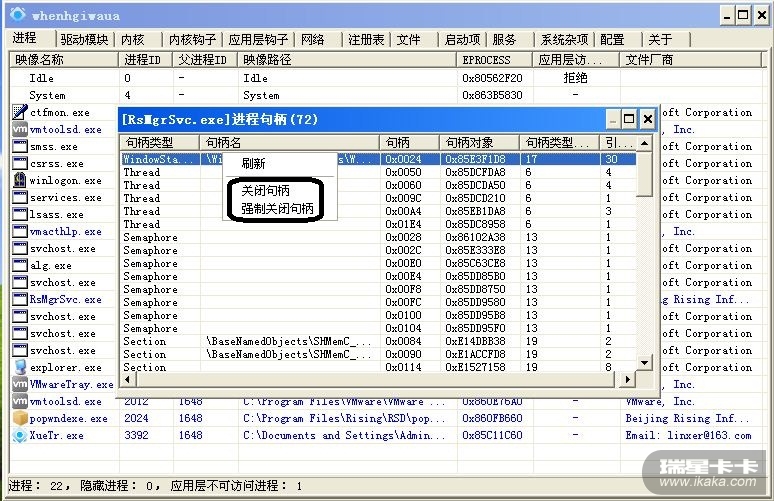
Task: Open the 启动项 tab
Action: [x=463, y=39]
